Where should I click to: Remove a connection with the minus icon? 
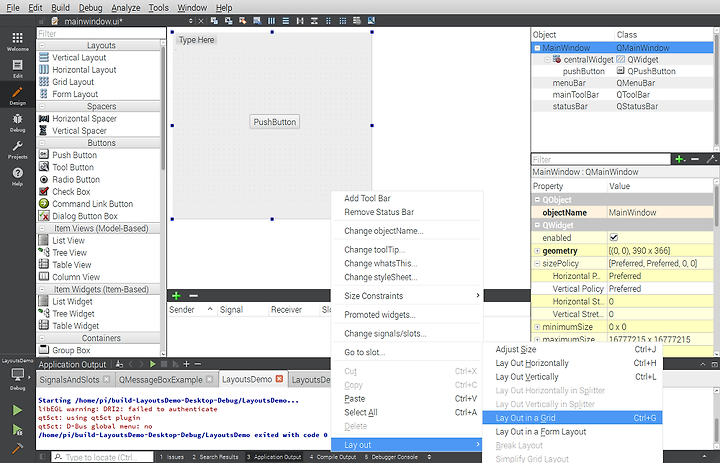(194, 296)
